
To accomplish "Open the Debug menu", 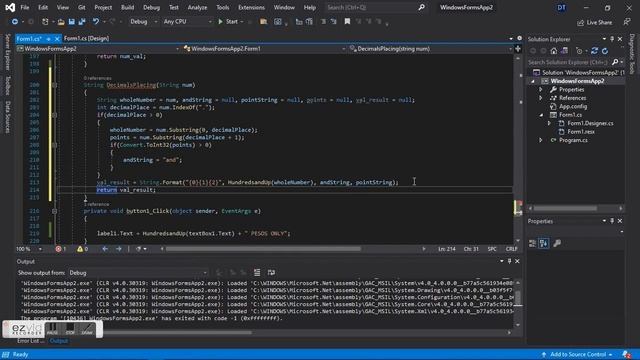I will [x=151, y=7].
